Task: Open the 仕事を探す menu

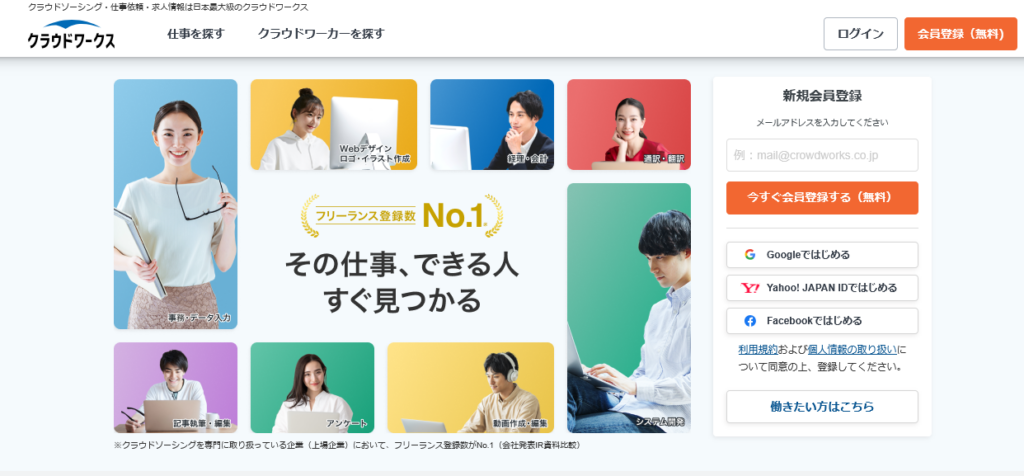Action: (x=196, y=34)
